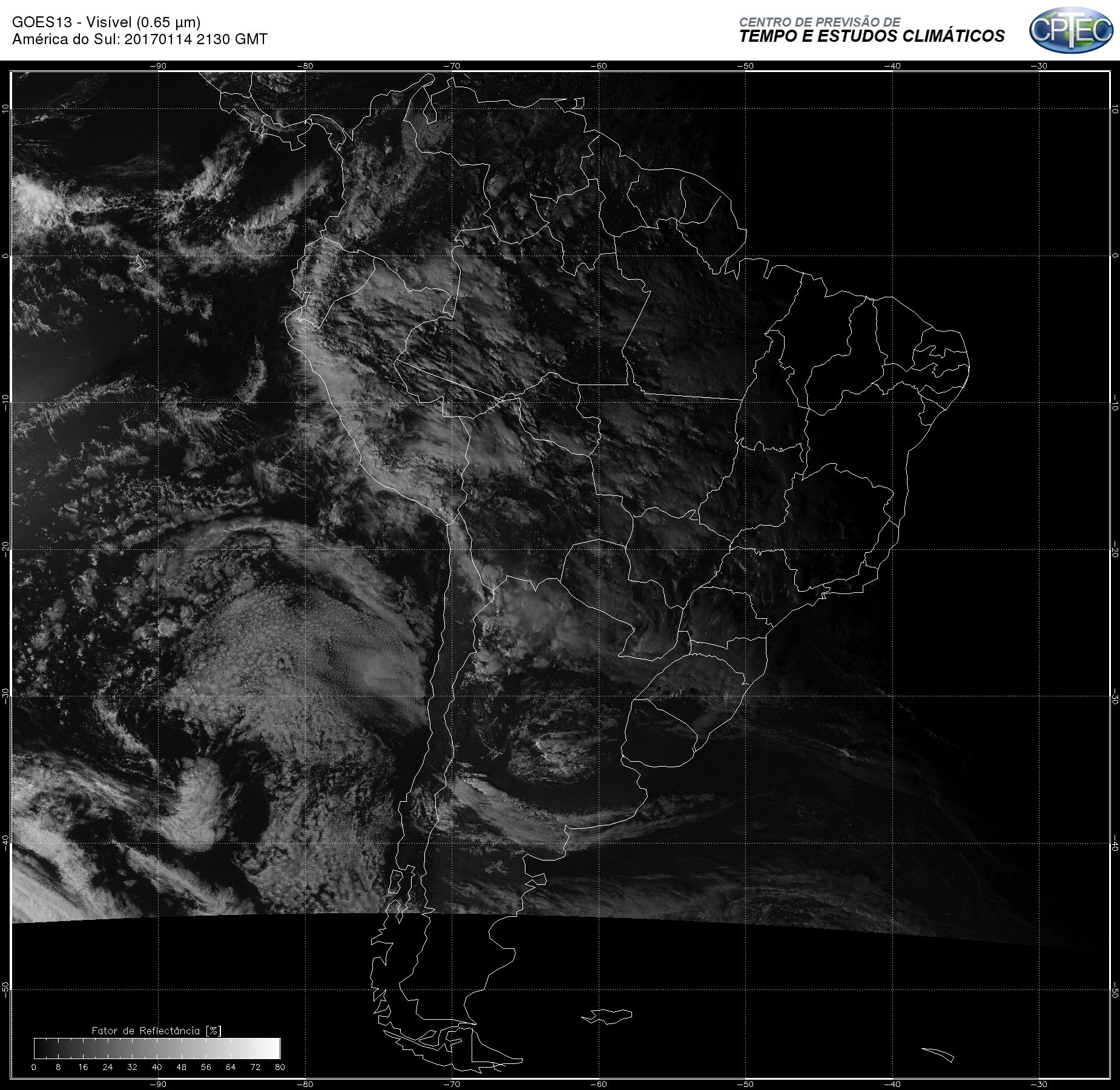Click the '40' tick on reflectance scale
1120x1090 pixels.
point(157,1067)
